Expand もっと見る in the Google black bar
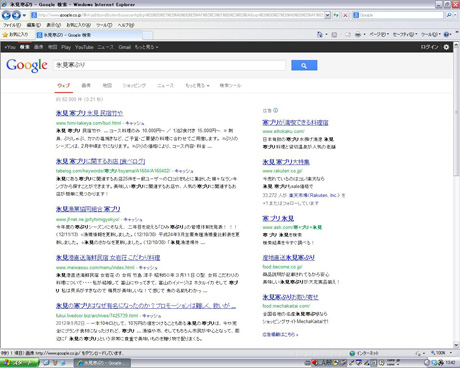This screenshot has height=368, width=460. (x=146, y=47)
